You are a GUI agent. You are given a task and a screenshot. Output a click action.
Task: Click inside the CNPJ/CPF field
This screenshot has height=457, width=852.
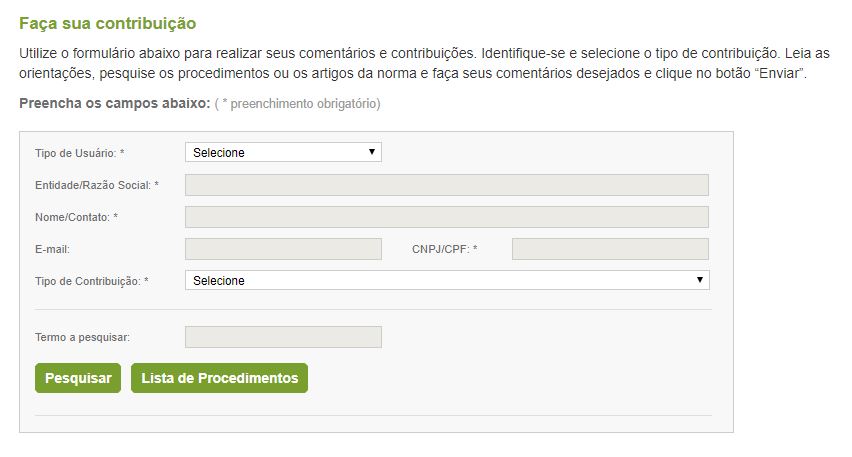610,249
